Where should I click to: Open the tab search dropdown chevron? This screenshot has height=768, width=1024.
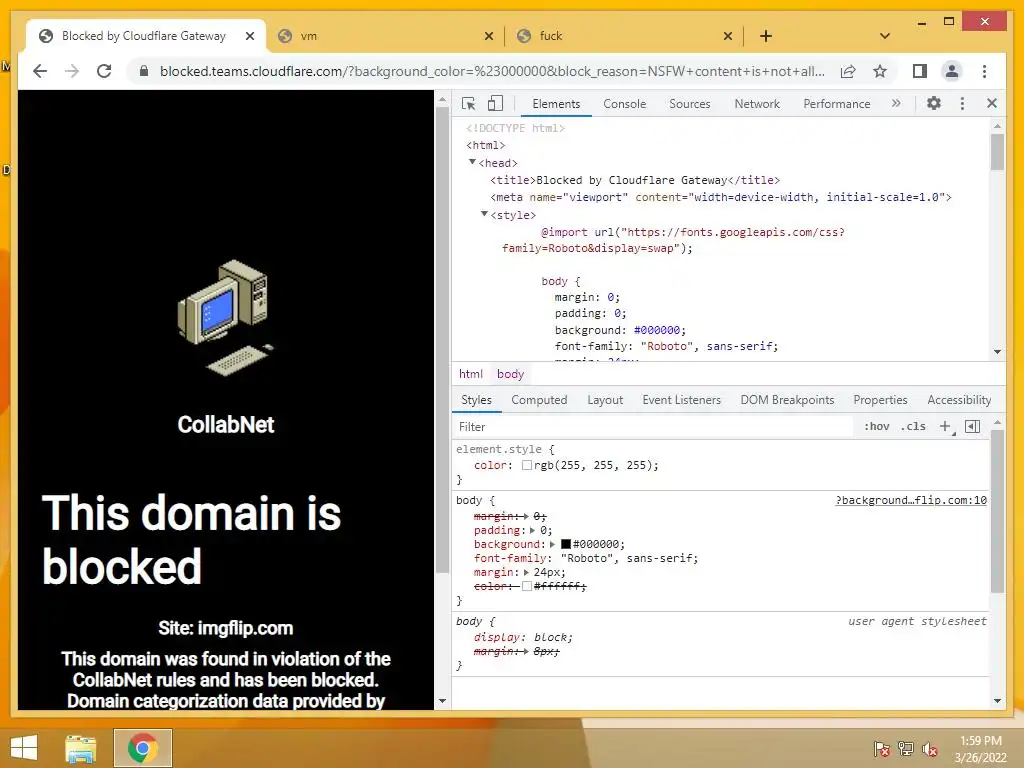(x=884, y=36)
